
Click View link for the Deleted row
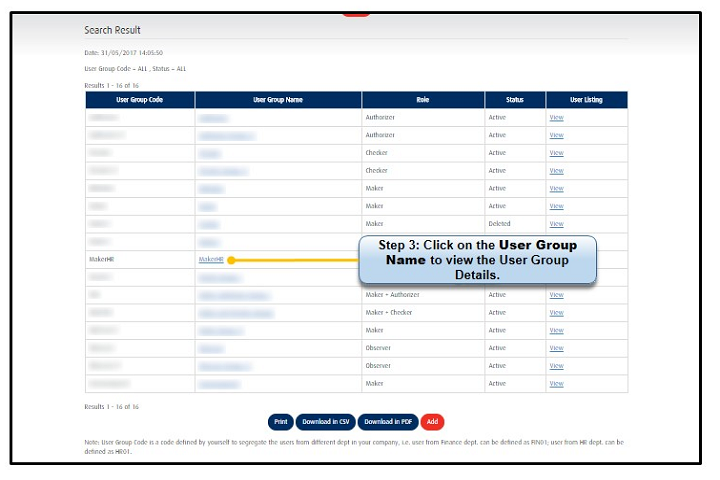(x=556, y=224)
